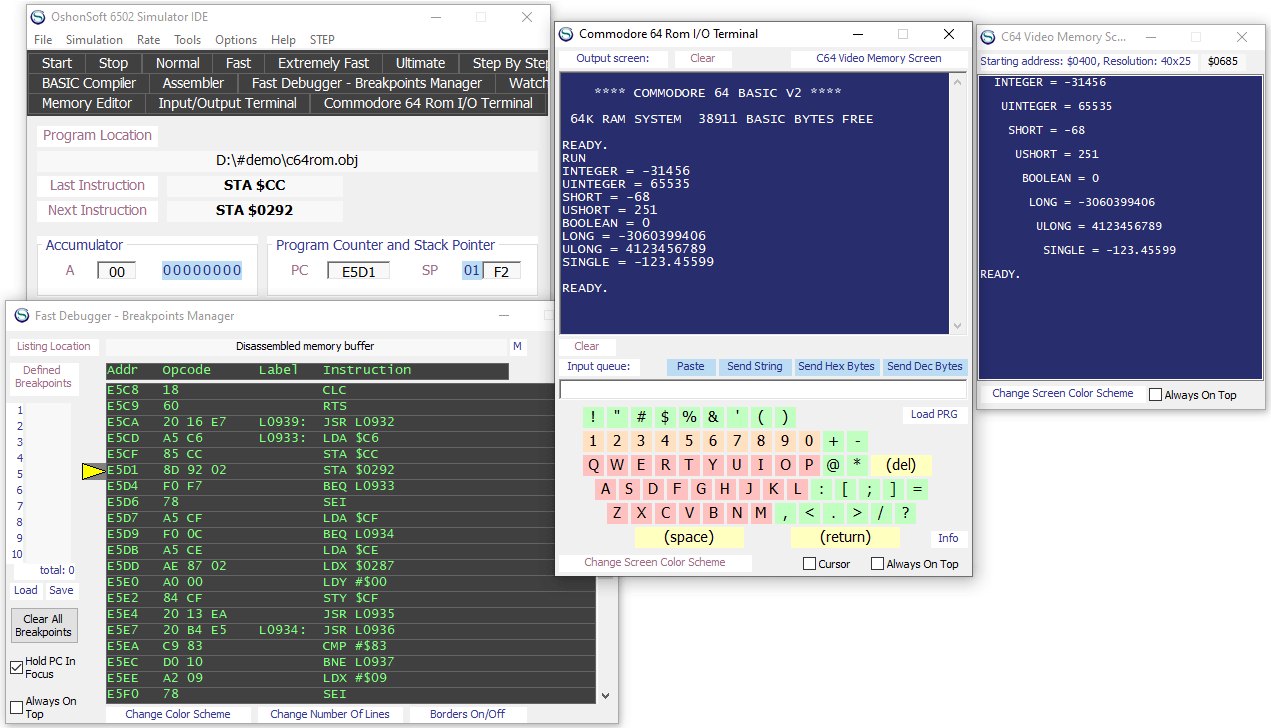This screenshot has width=1271, height=728.
Task: Click the Stop toolbar button
Action: tap(113, 63)
